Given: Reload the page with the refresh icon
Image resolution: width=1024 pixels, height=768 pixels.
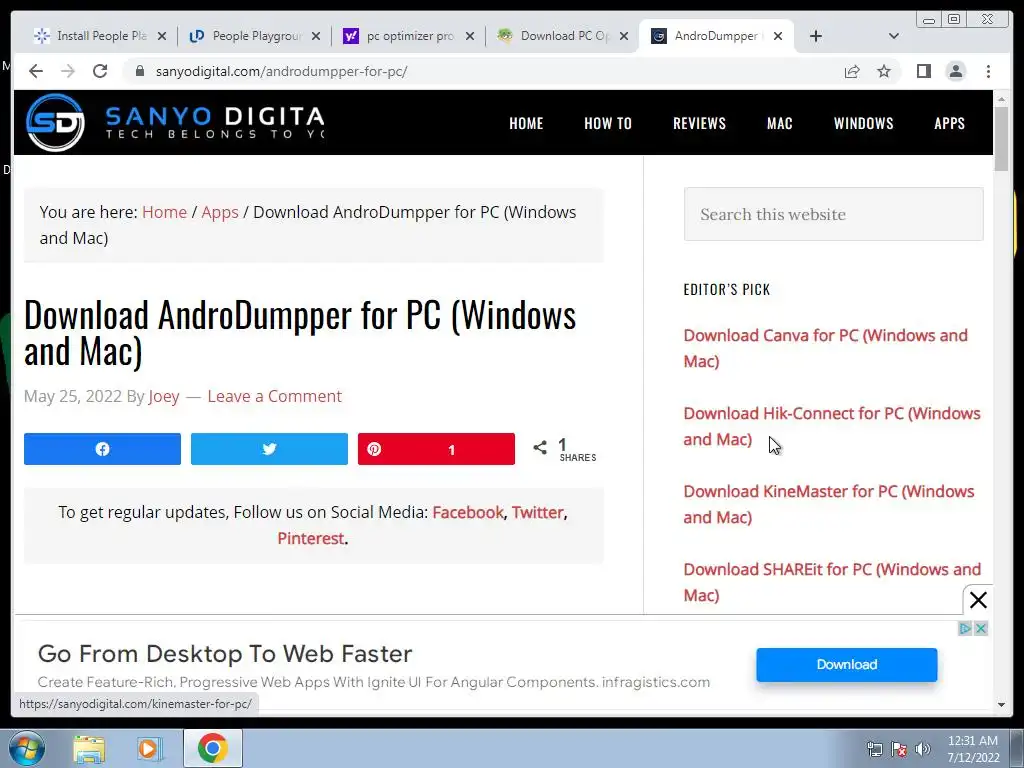Looking at the screenshot, I should [x=100, y=71].
